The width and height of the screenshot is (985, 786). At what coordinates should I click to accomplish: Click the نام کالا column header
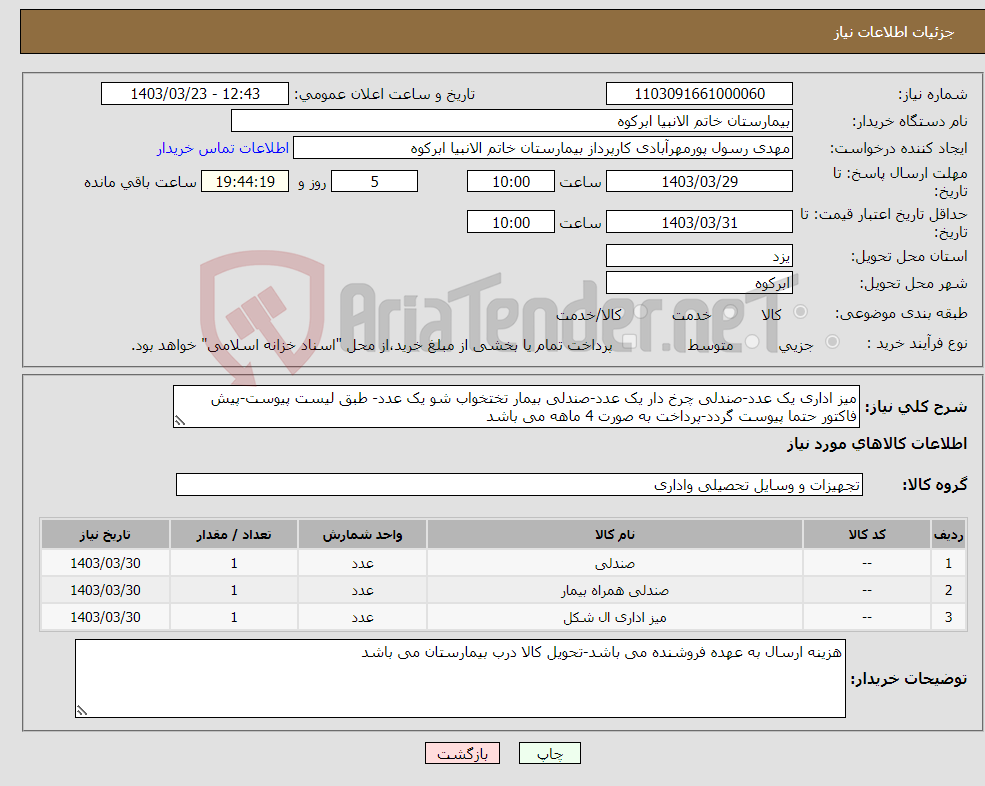coord(615,535)
